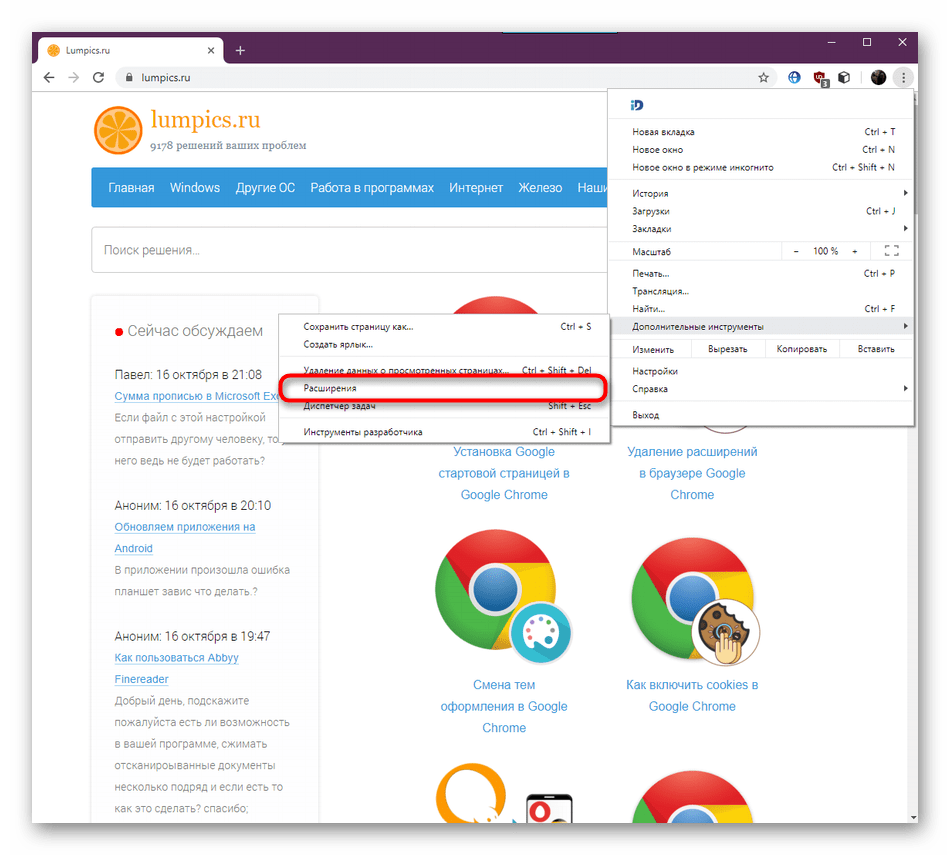This screenshot has height=855, width=950.
Task: Open Настройки from the Chrome menu
Action: pyautogui.click(x=655, y=371)
